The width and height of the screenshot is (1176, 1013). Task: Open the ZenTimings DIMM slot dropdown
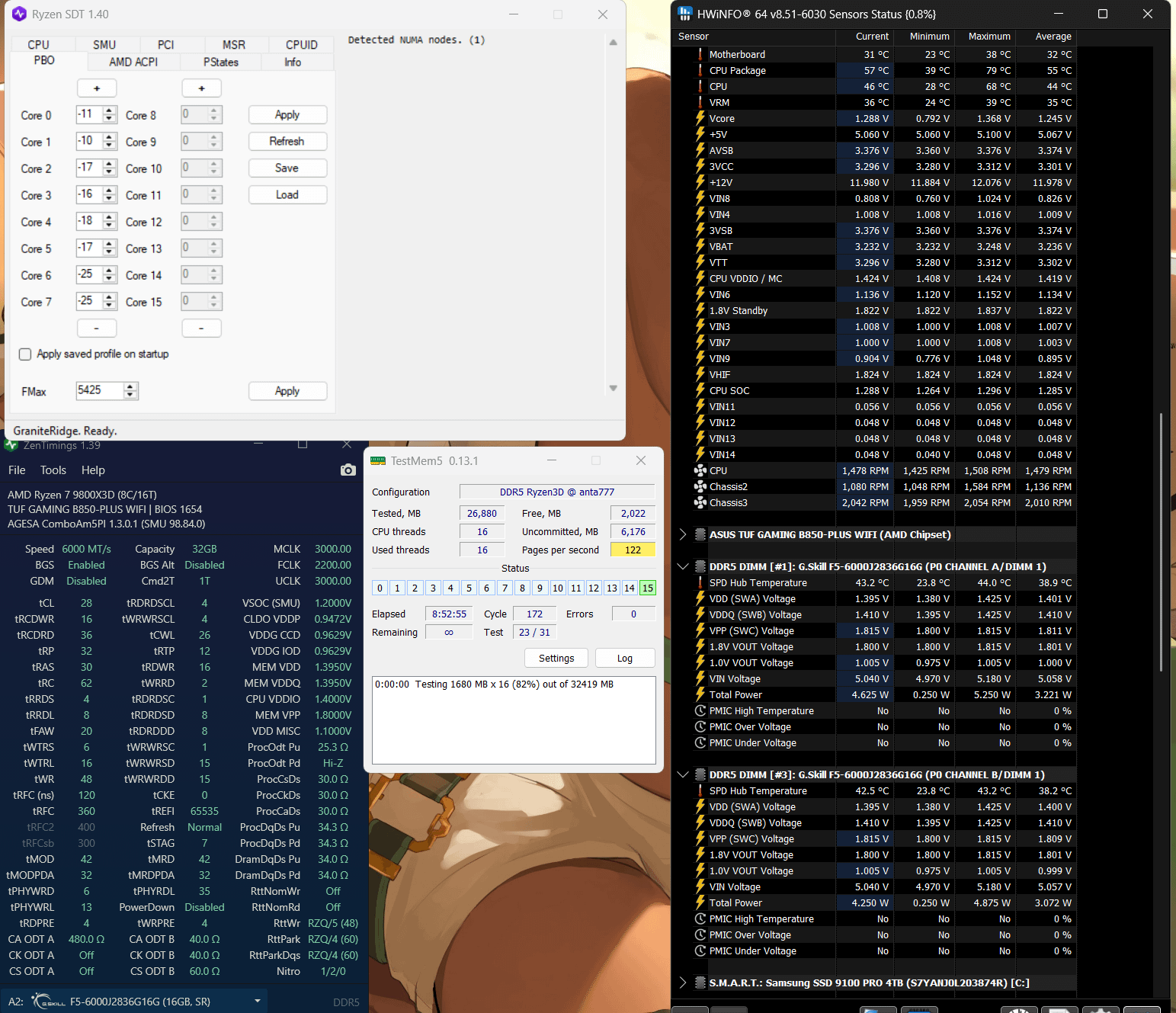[x=258, y=1002]
